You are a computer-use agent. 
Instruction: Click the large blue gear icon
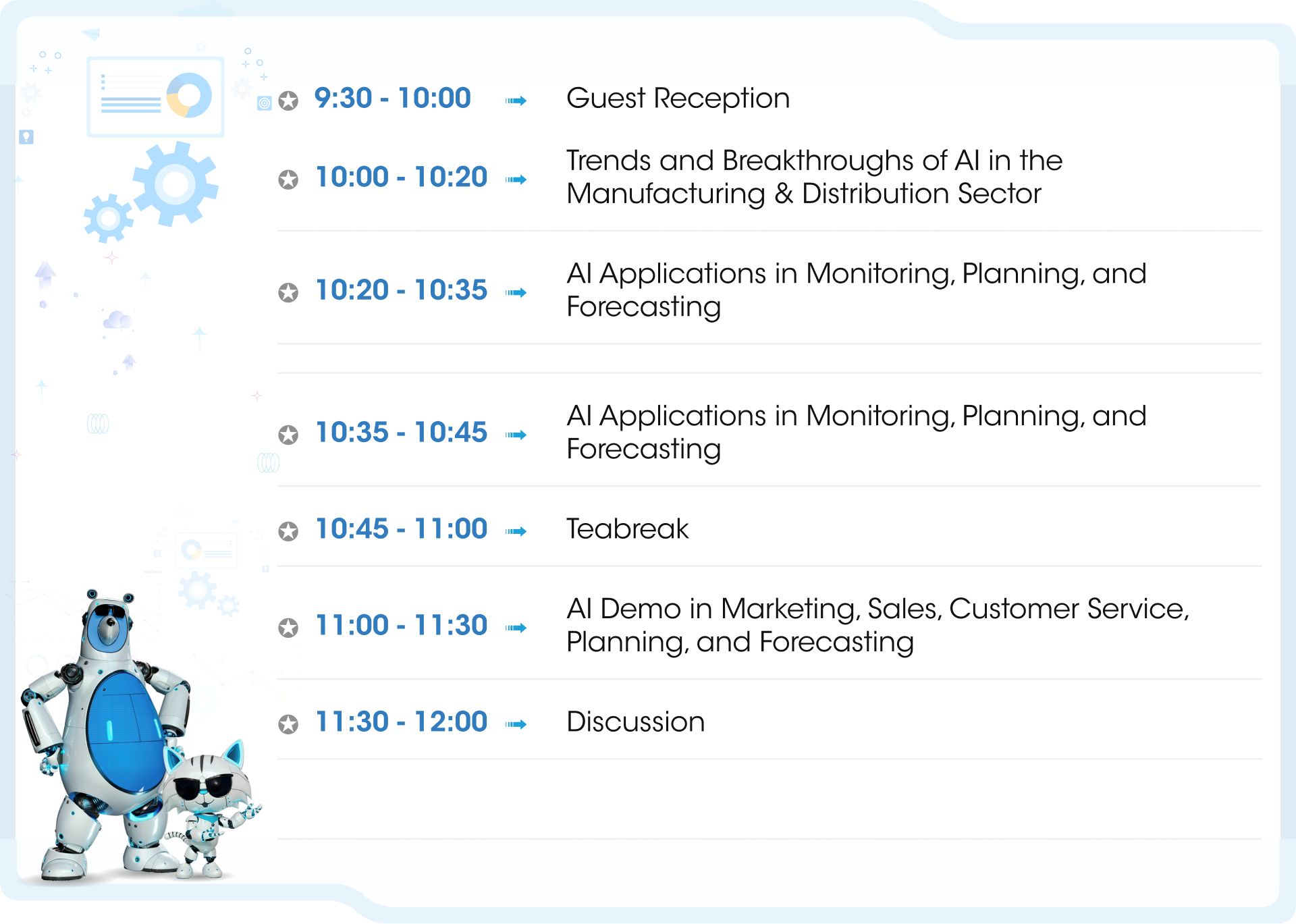tap(175, 183)
